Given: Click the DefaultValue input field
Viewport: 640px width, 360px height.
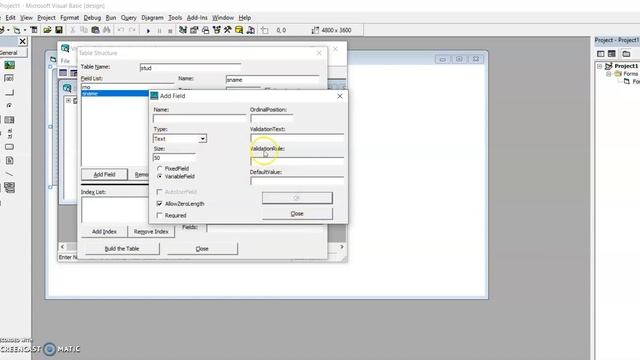Looking at the screenshot, I should point(297,180).
